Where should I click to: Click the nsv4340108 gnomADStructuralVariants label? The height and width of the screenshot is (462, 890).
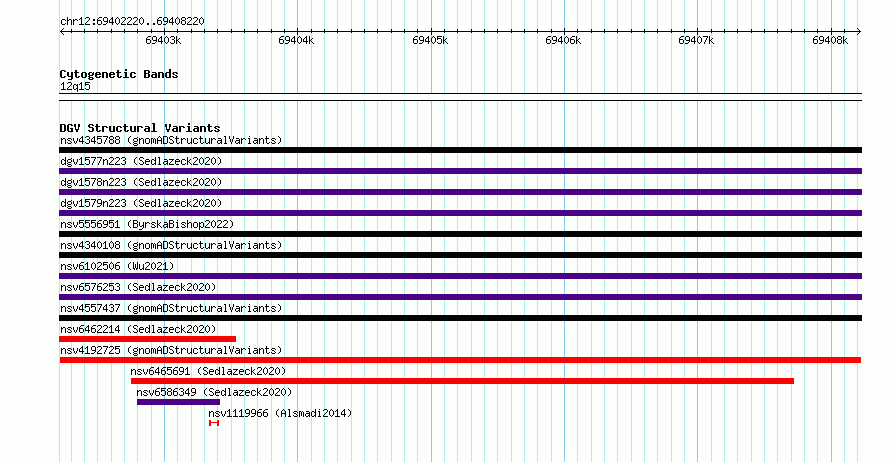(x=171, y=245)
